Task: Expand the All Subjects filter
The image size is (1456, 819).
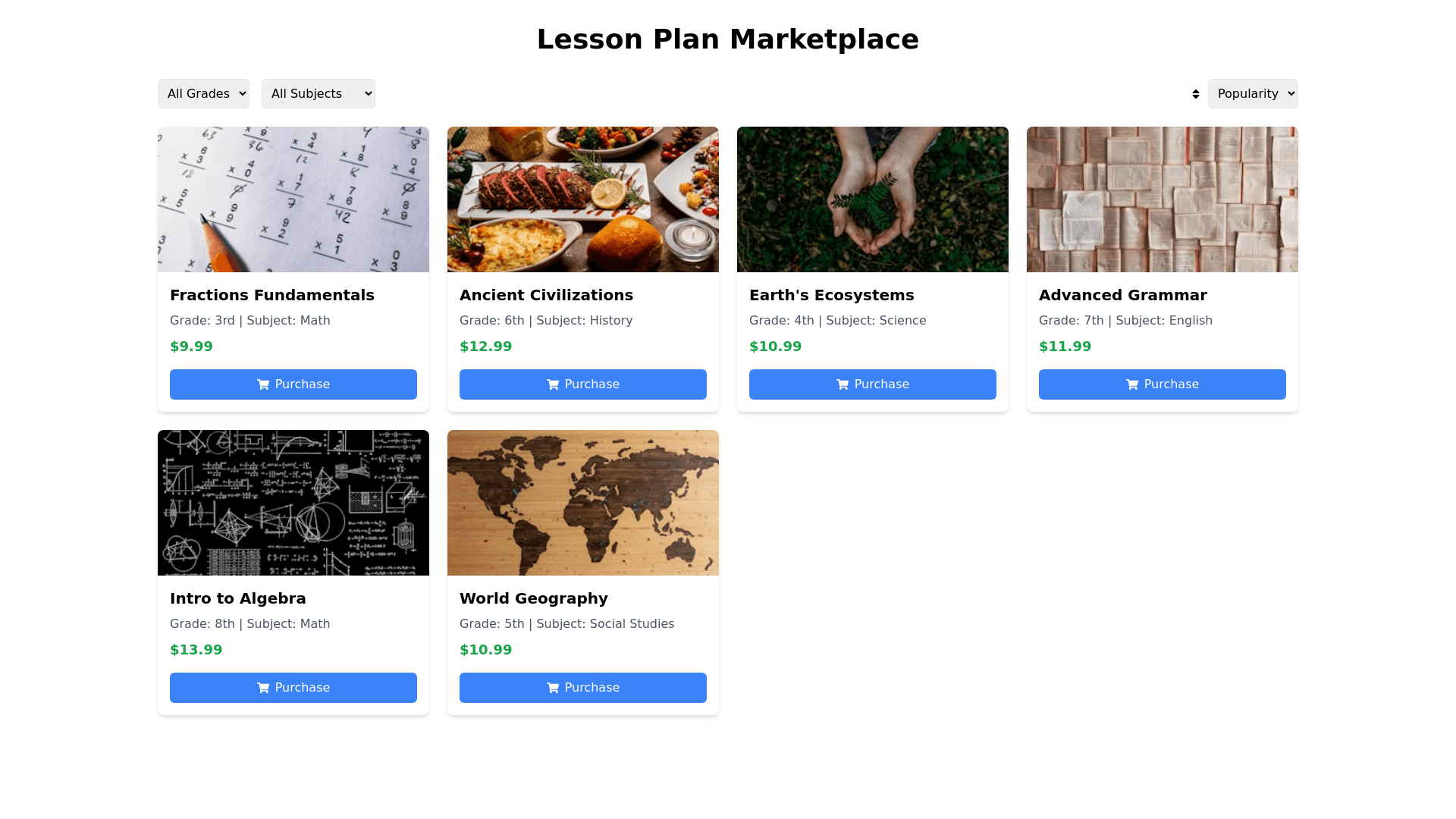Action: pyautogui.click(x=318, y=94)
